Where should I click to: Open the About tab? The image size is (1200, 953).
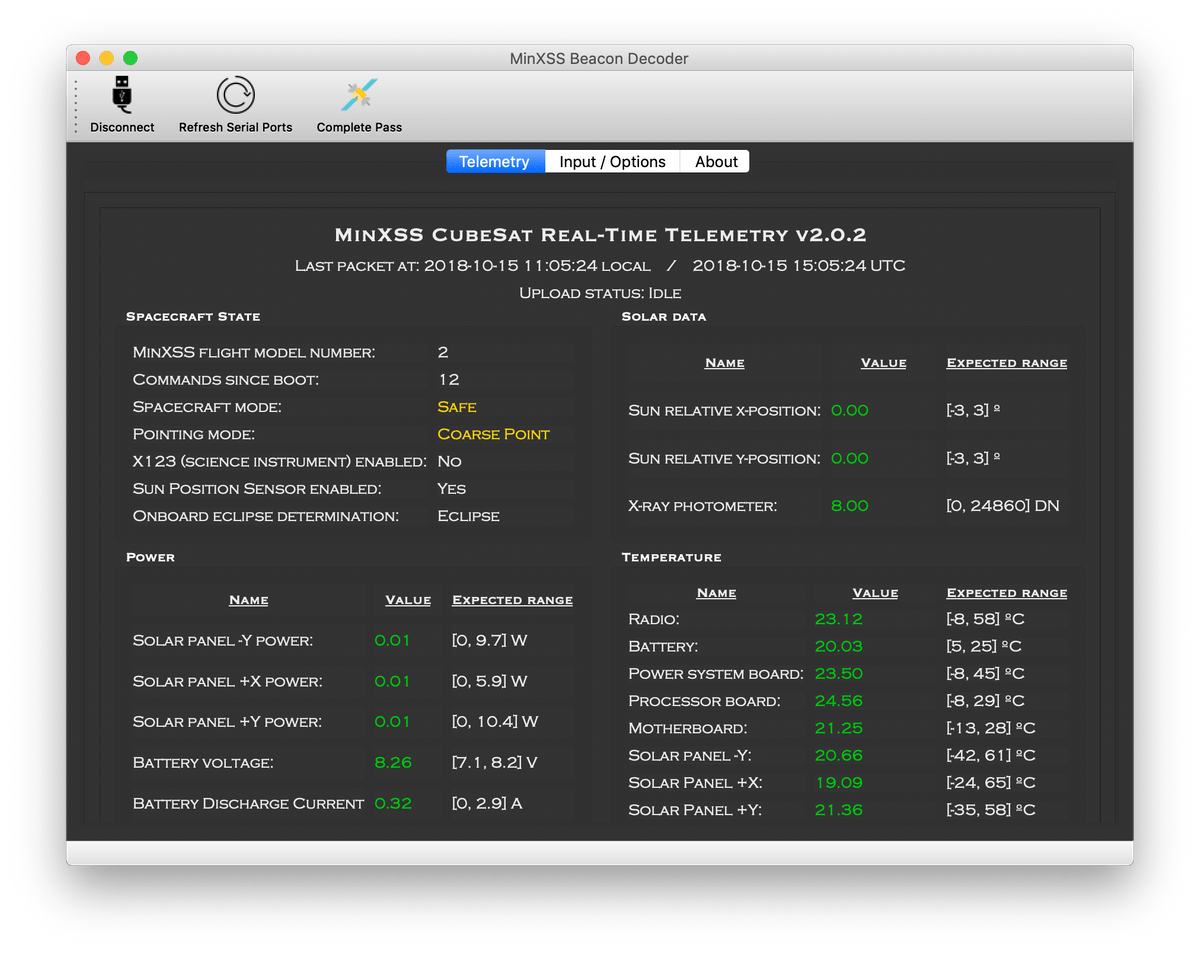click(x=716, y=162)
